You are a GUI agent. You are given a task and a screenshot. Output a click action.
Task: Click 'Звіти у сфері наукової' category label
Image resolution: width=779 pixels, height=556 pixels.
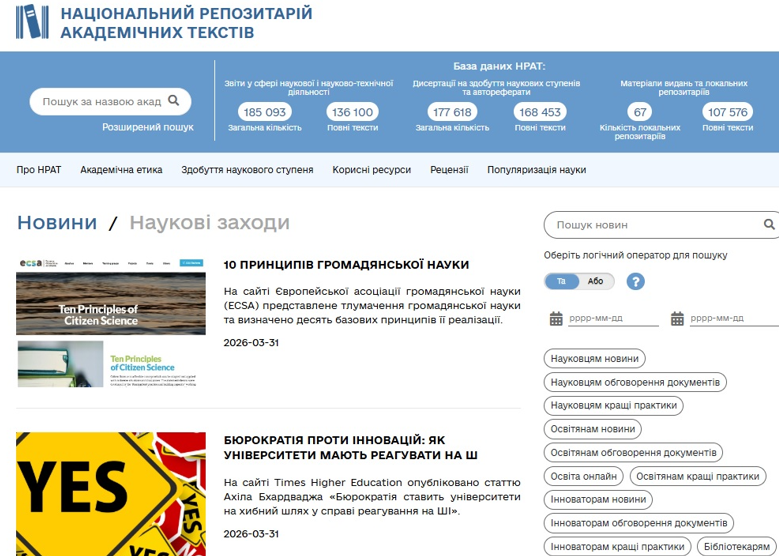pyautogui.click(x=309, y=88)
